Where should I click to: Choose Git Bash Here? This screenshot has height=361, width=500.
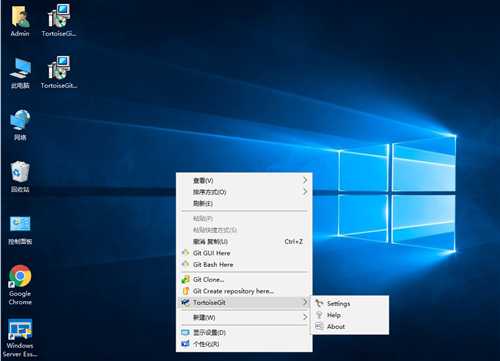[244, 264]
